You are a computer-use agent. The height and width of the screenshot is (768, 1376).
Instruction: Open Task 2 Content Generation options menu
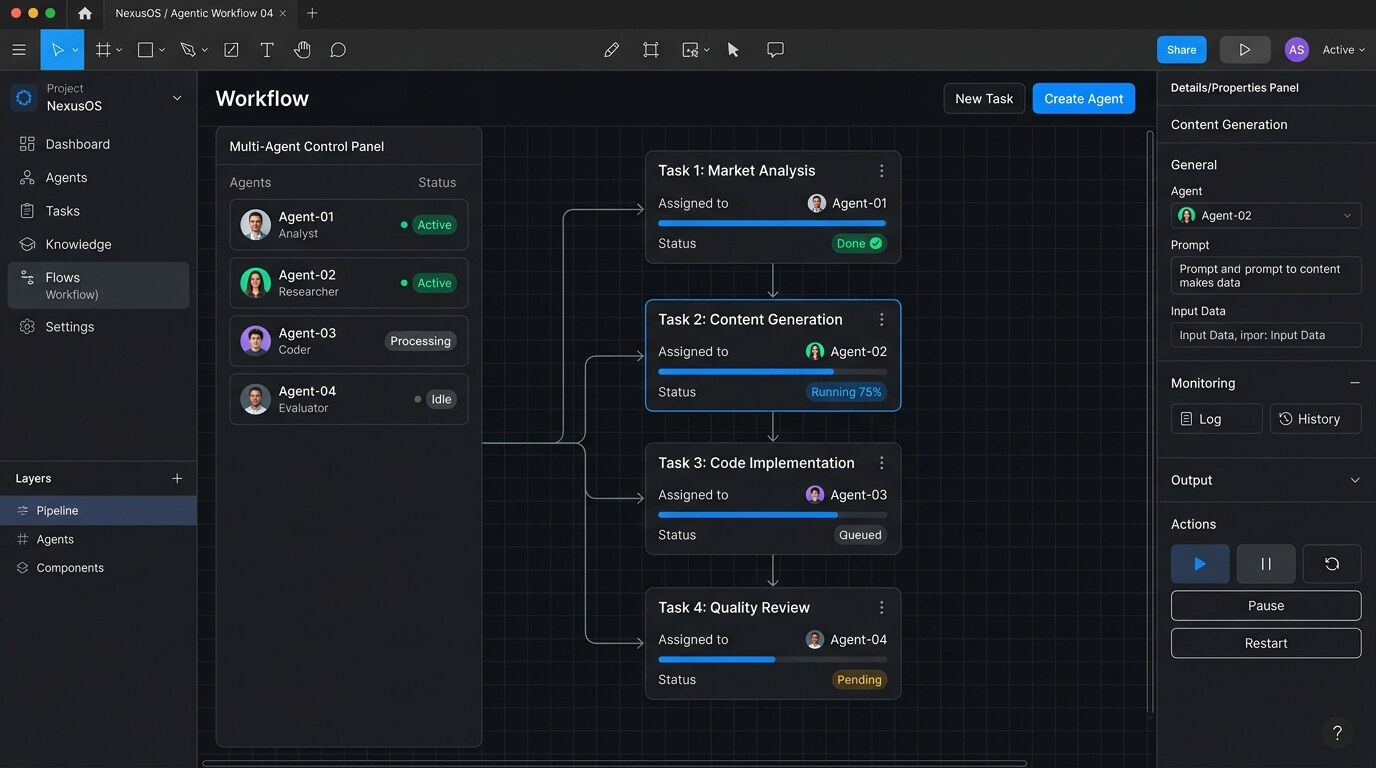(881, 320)
